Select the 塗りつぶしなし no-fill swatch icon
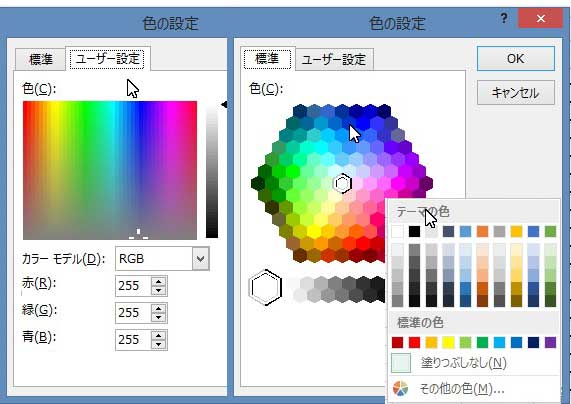The image size is (571, 404). 401,362
